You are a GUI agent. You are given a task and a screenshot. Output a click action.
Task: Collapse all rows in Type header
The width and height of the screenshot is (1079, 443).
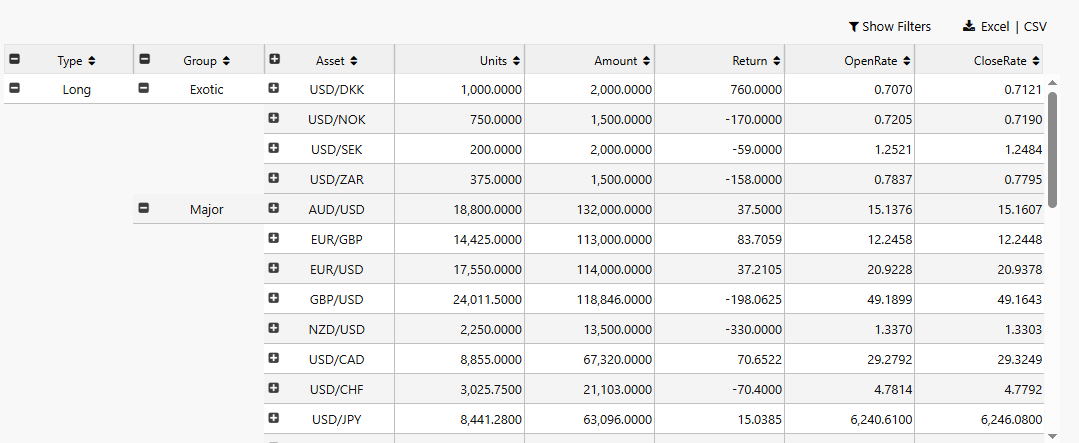(x=14, y=59)
